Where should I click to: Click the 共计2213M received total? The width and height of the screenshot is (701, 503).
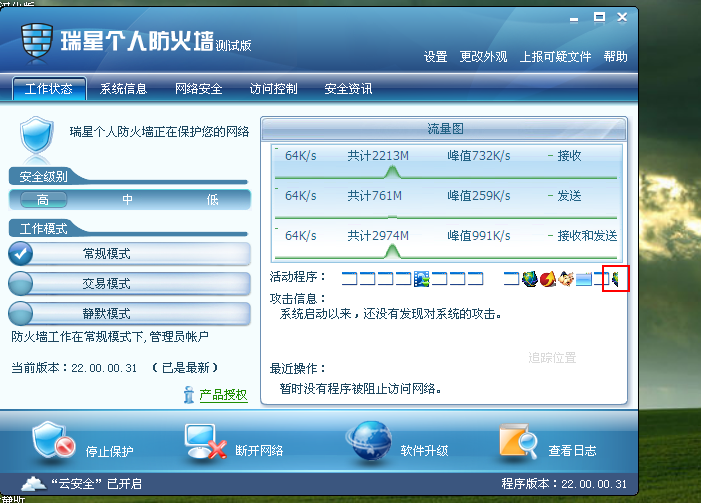tap(378, 156)
